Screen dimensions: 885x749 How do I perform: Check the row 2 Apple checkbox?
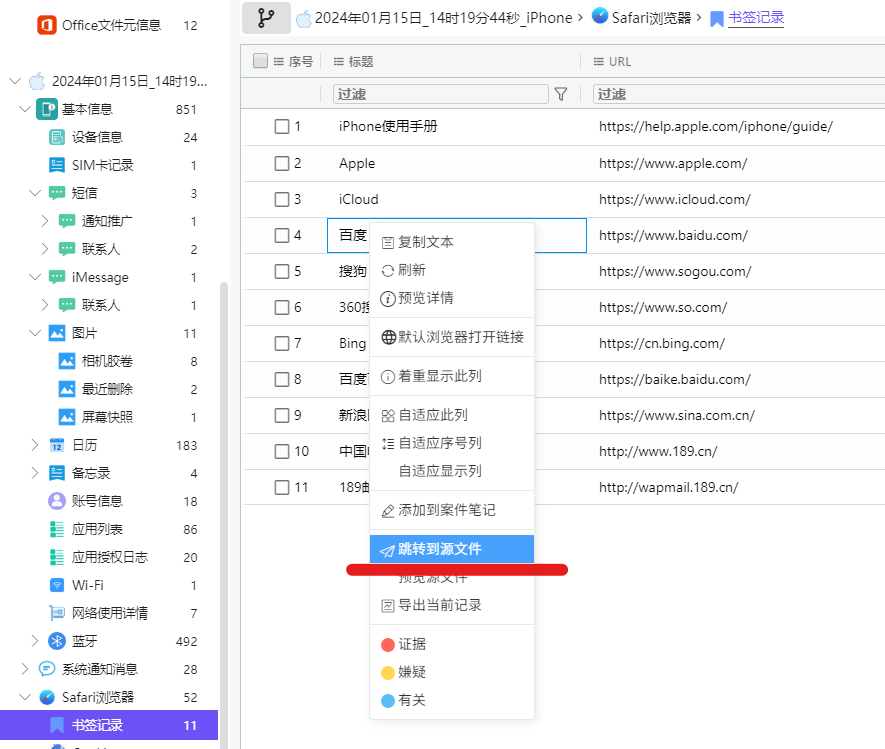point(282,164)
